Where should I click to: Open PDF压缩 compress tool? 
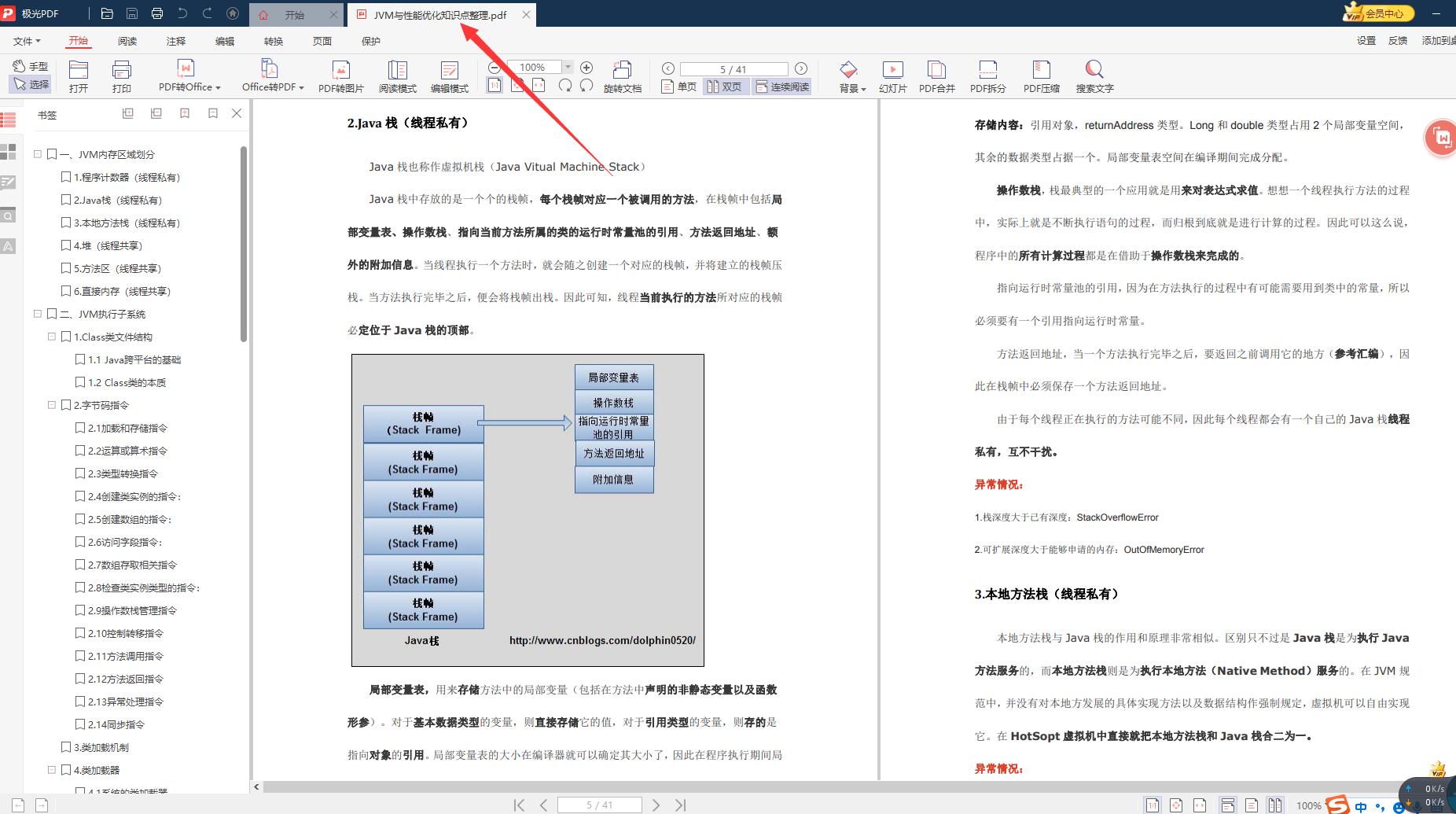pos(1042,76)
